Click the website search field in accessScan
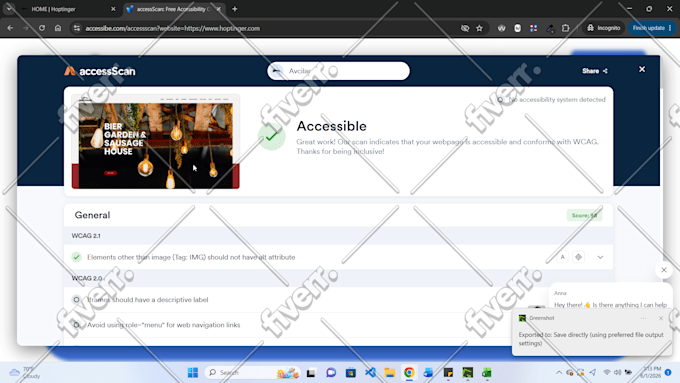This screenshot has width=680, height=383. pyautogui.click(x=338, y=71)
